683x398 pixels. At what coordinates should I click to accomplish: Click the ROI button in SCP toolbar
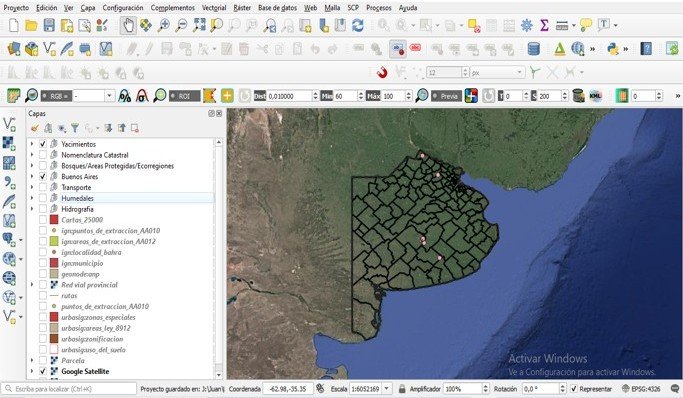coord(185,96)
